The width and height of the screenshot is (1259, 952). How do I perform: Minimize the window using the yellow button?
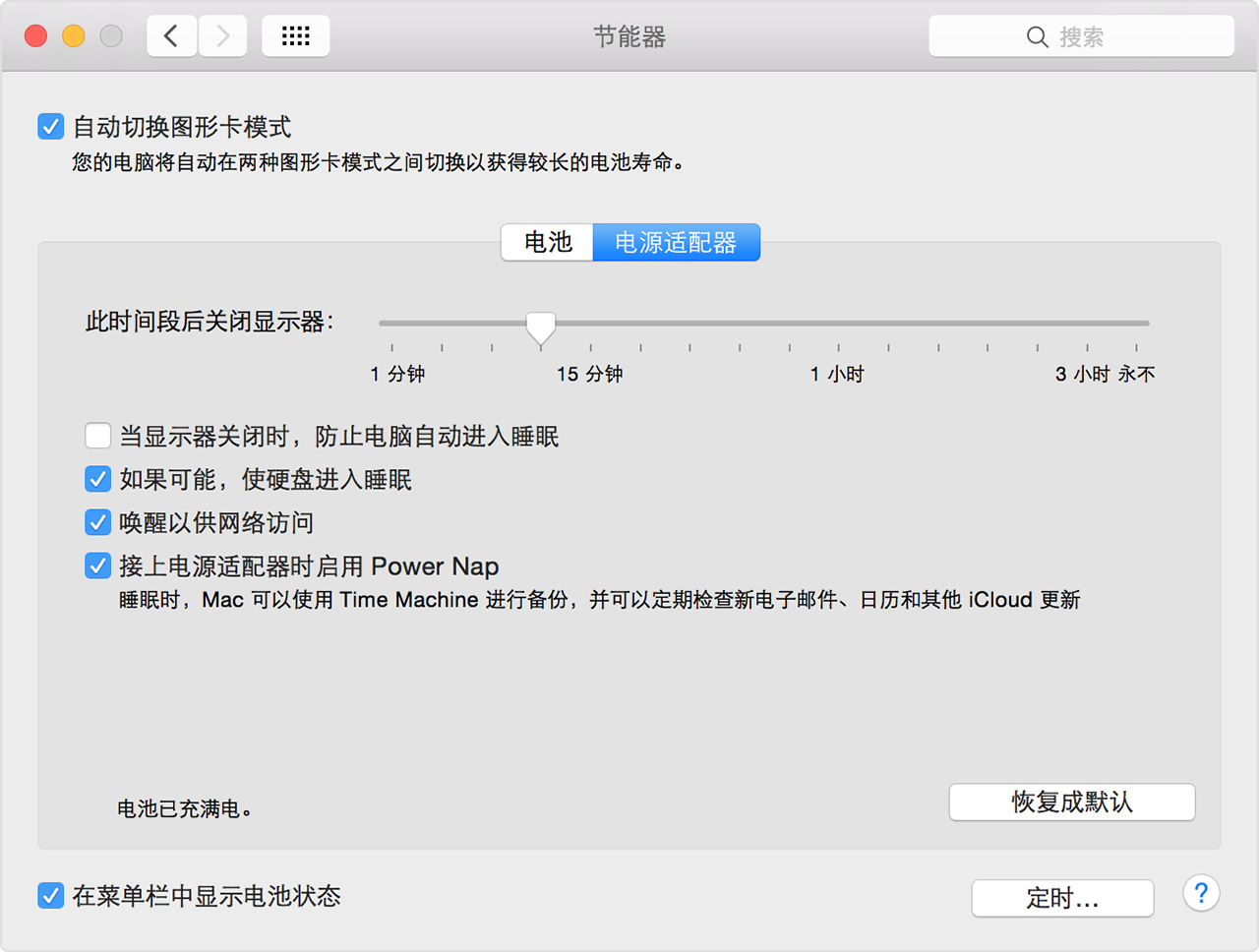(x=74, y=36)
